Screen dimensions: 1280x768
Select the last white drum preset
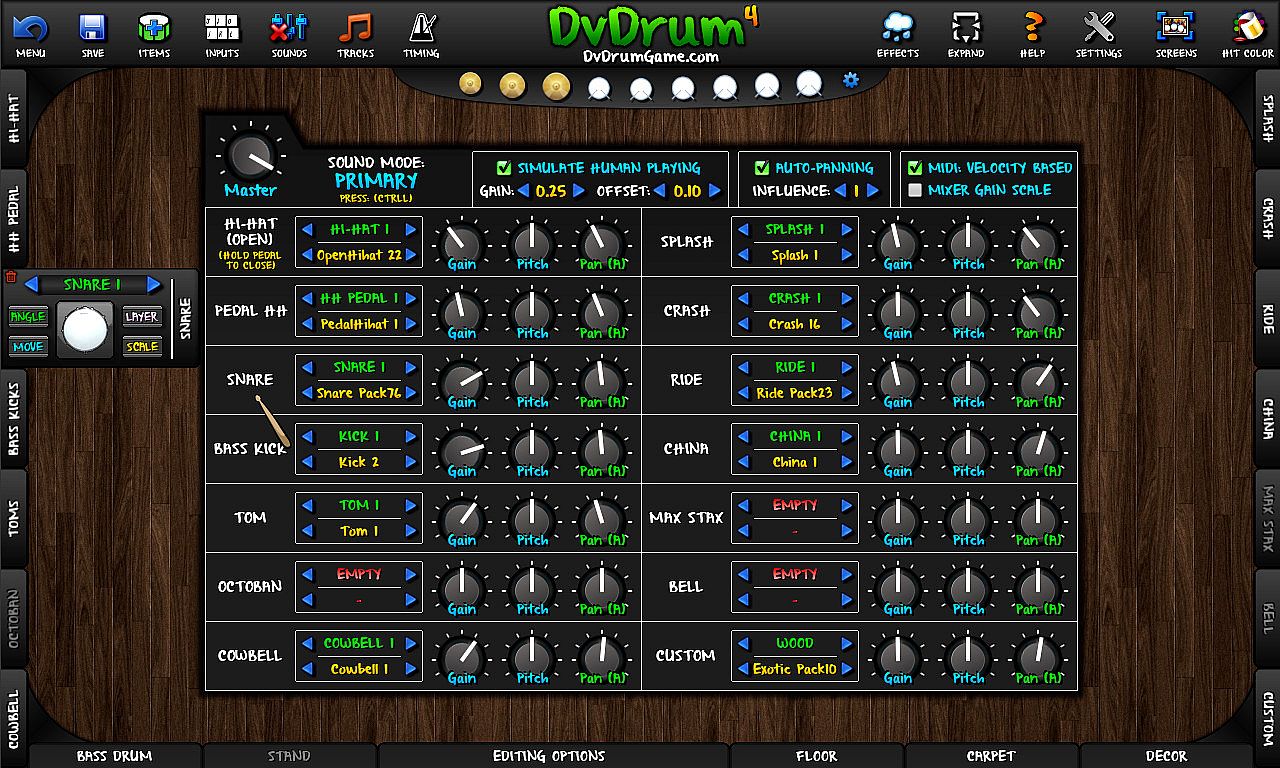pyautogui.click(x=809, y=85)
